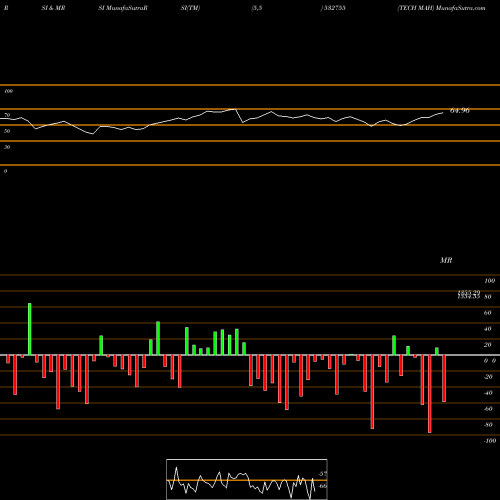
Task: Click the -80 label on the MR axis
Action: [x=488, y=425]
